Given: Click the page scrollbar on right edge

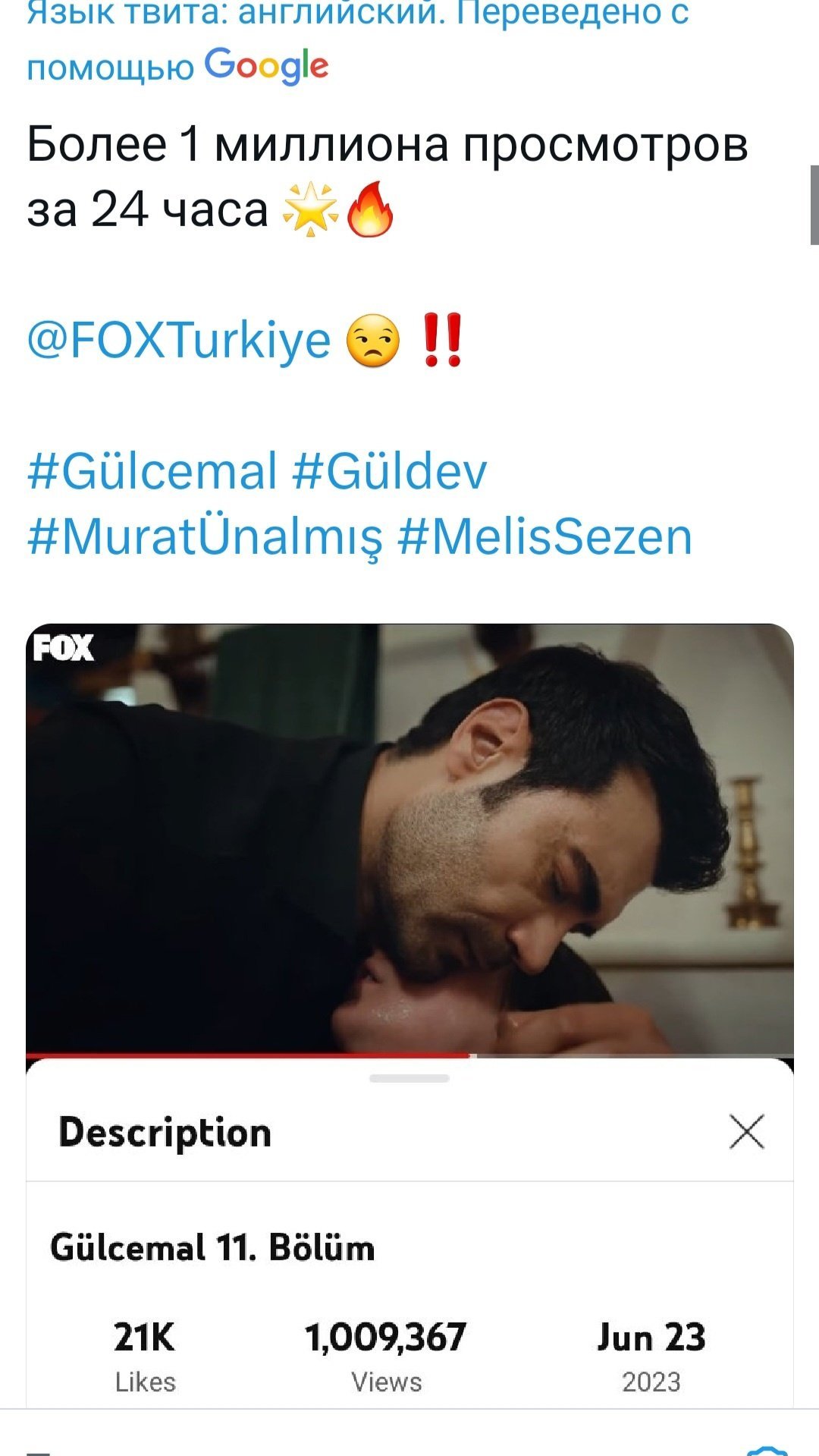Looking at the screenshot, I should [x=814, y=205].
